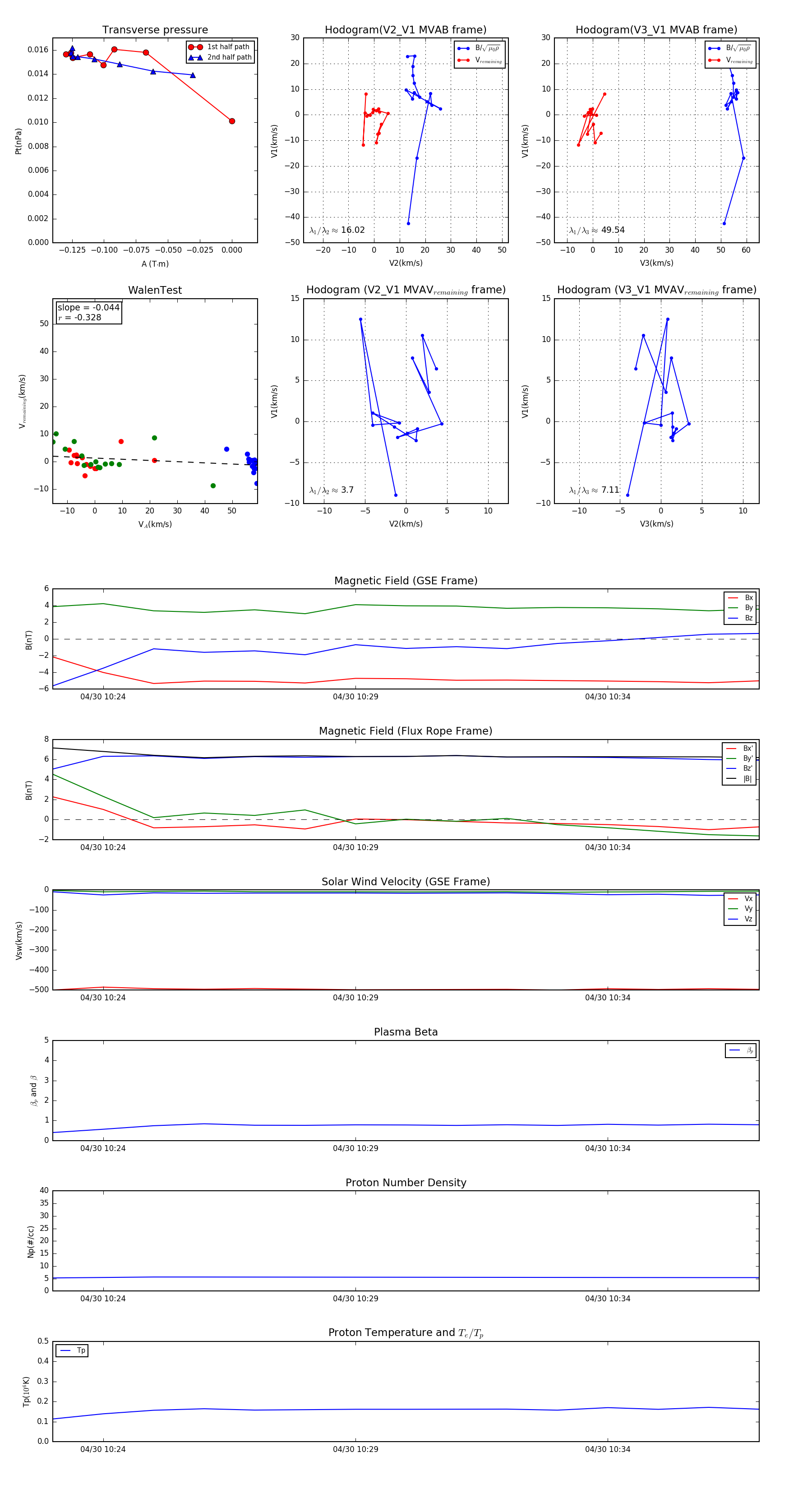Click "Hodogram(V3_V1 MVAB frame)" title
812x1489 pixels.
tap(656, 30)
